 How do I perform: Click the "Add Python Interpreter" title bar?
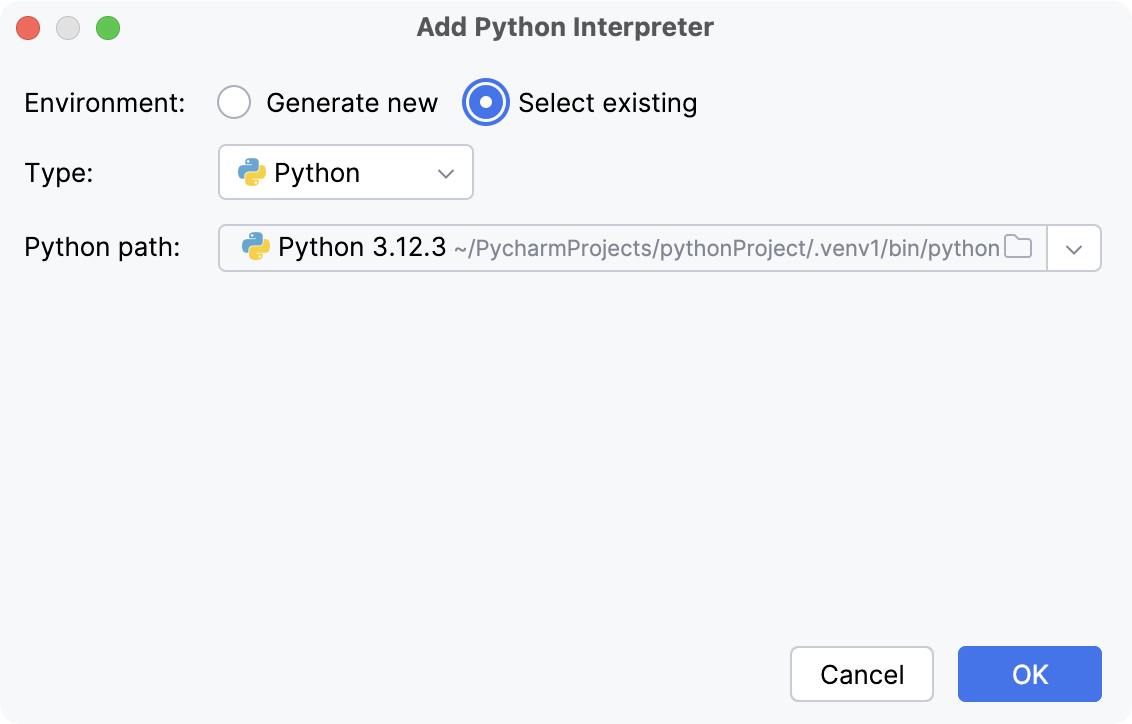[x=565, y=27]
